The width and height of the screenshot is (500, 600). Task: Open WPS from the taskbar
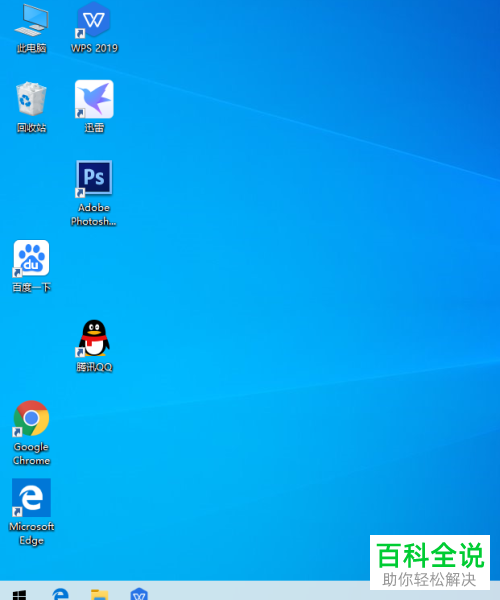pyautogui.click(x=139, y=594)
